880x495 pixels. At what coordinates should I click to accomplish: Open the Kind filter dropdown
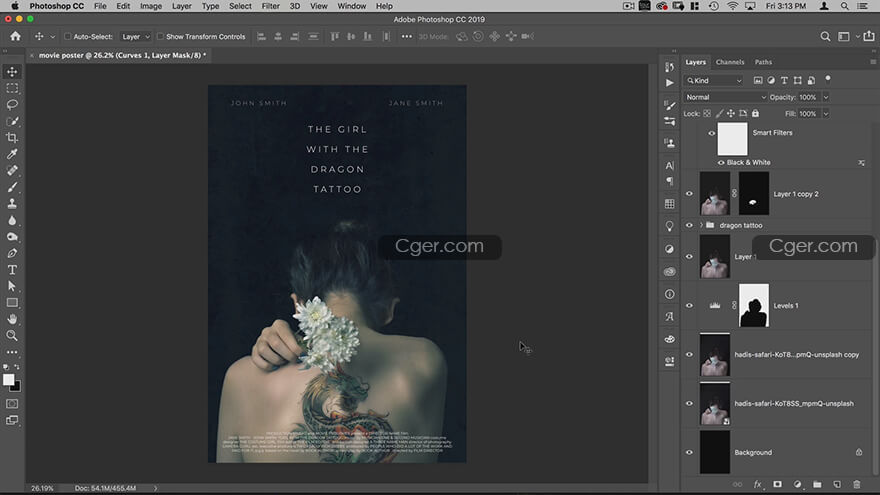pos(714,81)
